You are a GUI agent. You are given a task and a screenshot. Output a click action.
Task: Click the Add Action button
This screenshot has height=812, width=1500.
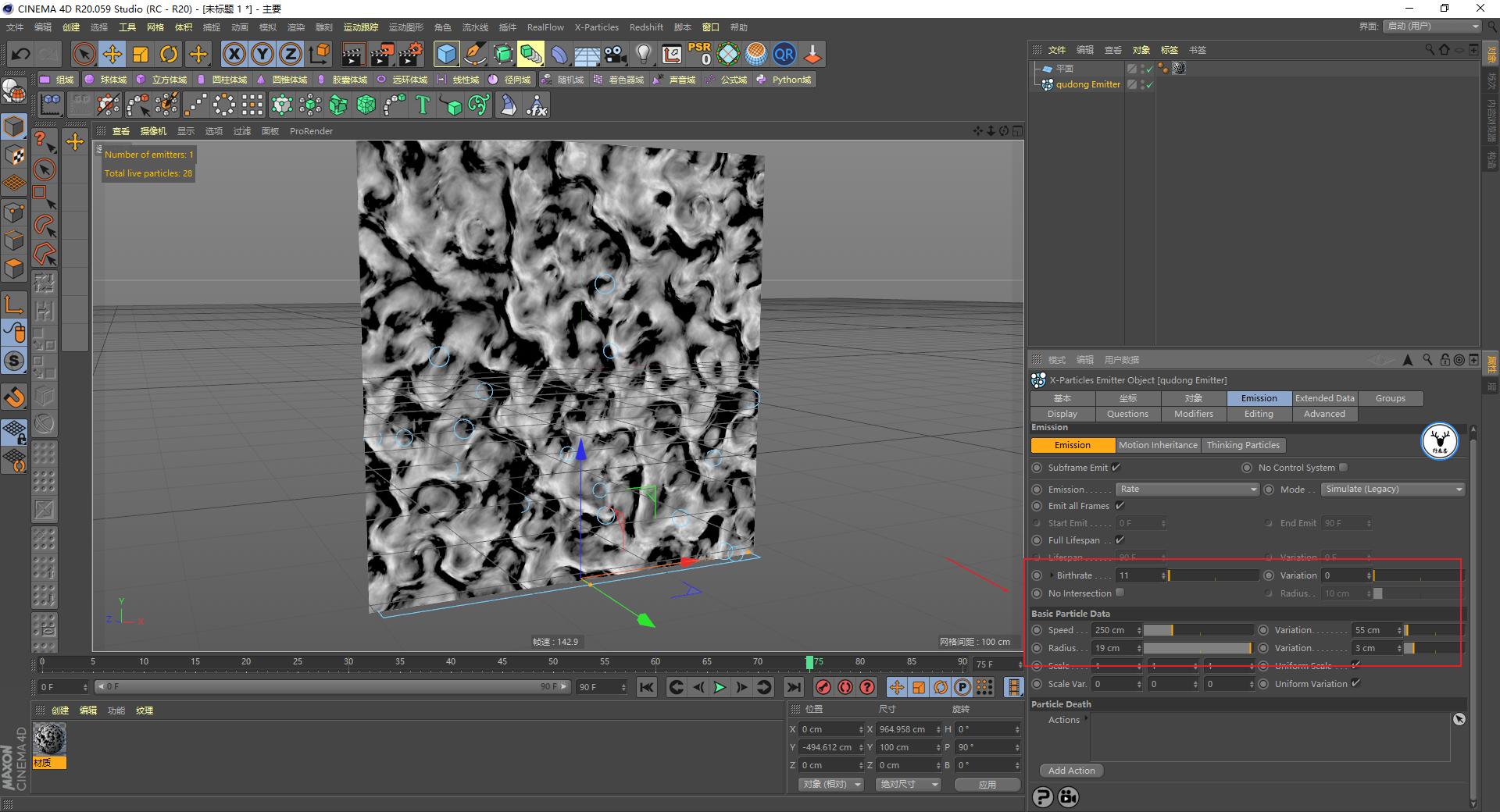click(x=1070, y=771)
